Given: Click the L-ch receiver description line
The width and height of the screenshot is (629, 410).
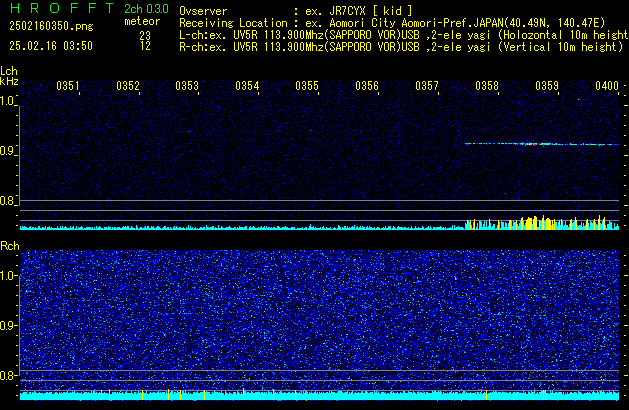Looking at the screenshot, I should [404, 35].
